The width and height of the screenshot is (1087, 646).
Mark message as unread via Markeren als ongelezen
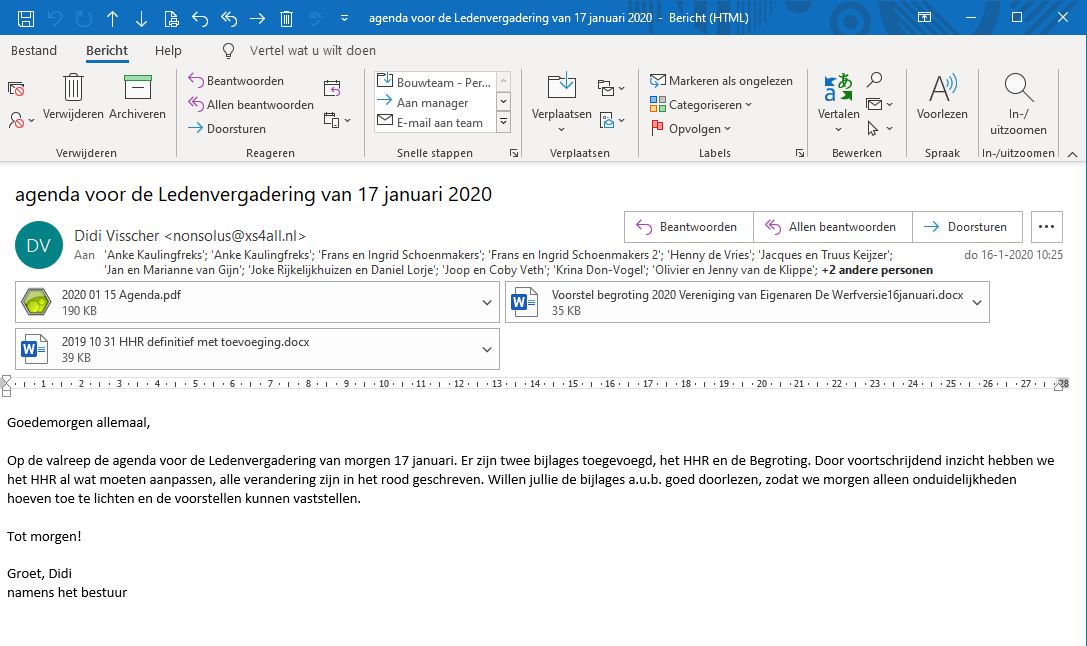click(x=721, y=81)
